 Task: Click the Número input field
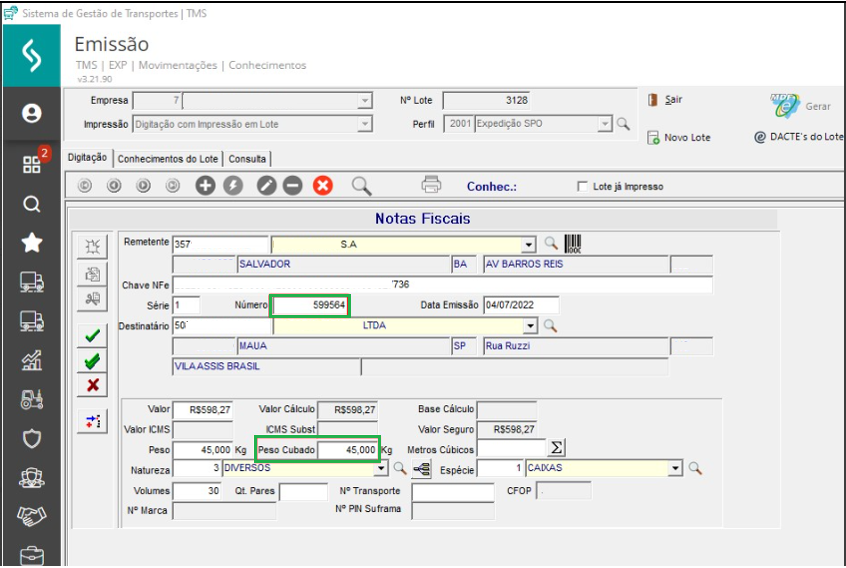pos(311,305)
